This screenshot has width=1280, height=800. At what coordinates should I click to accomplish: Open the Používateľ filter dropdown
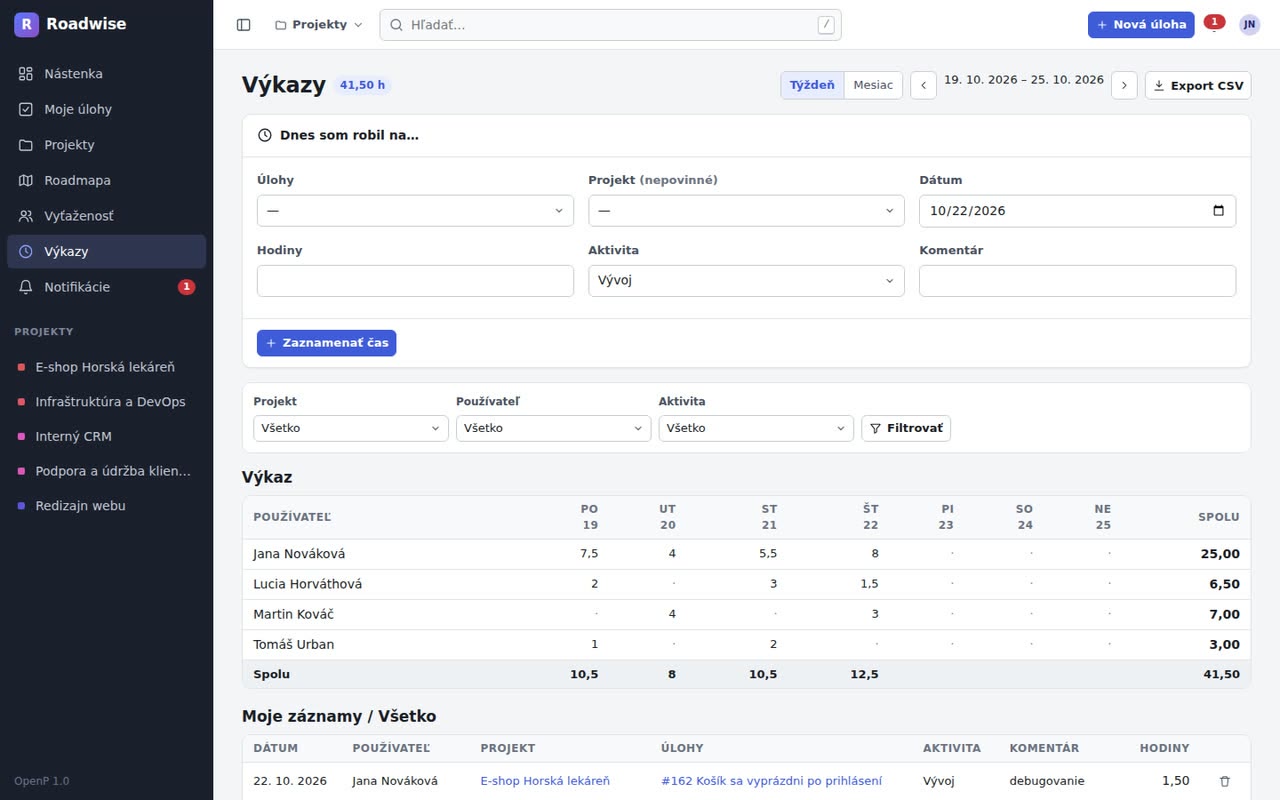click(x=553, y=428)
